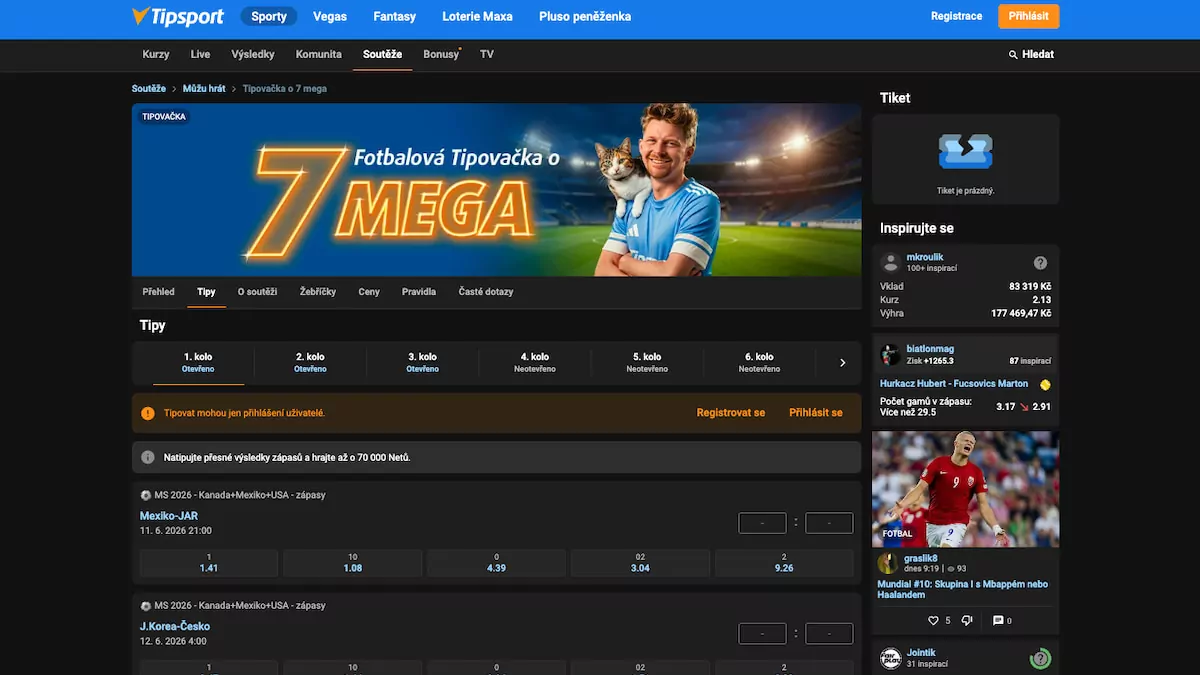The height and width of the screenshot is (675, 1200).
Task: Select odds 4.39 for Mexiko-JAR draw
Action: coord(496,563)
